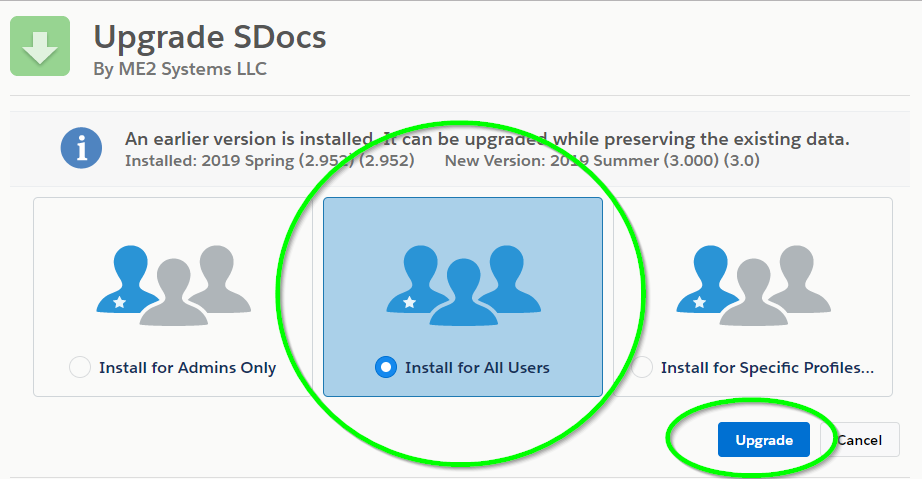Select Install for Specific Profiles radio button
The width and height of the screenshot is (922, 479).
click(x=642, y=367)
